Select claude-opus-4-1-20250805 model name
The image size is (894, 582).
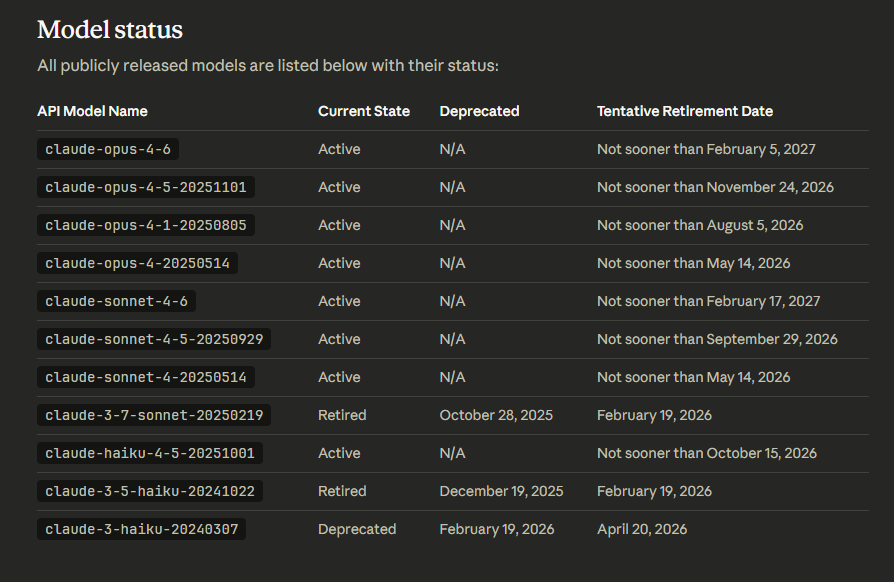coord(146,225)
